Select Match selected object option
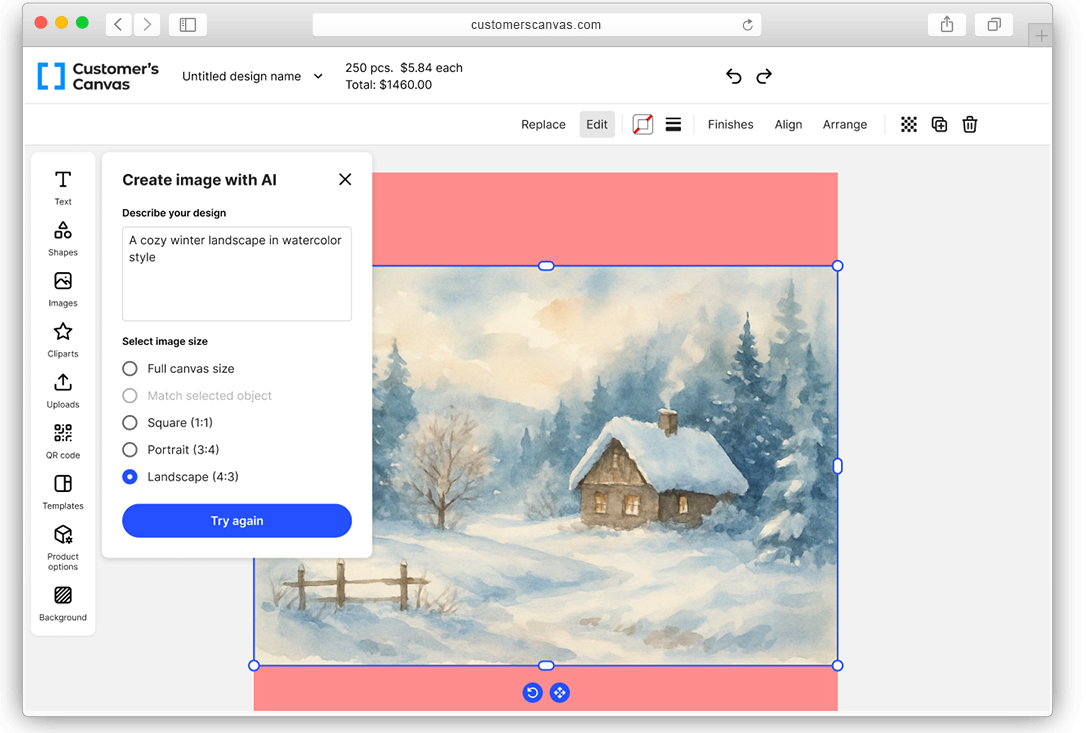 point(197,396)
